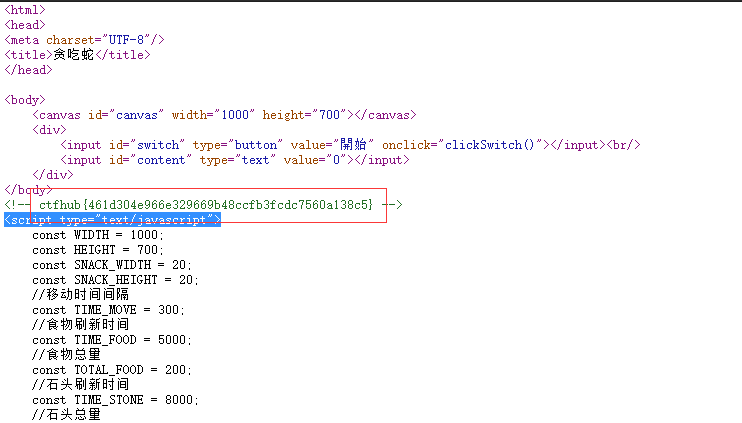The height and width of the screenshot is (423, 742).
Task: Click the meta charset UTF-8 line
Action: coord(84,40)
